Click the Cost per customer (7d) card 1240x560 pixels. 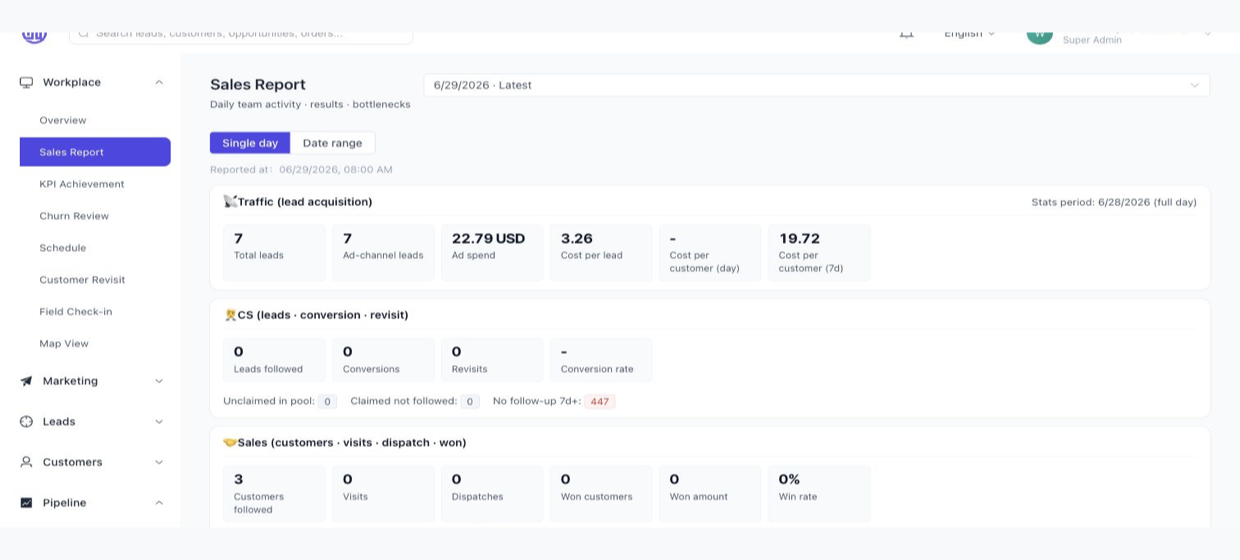[819, 252]
